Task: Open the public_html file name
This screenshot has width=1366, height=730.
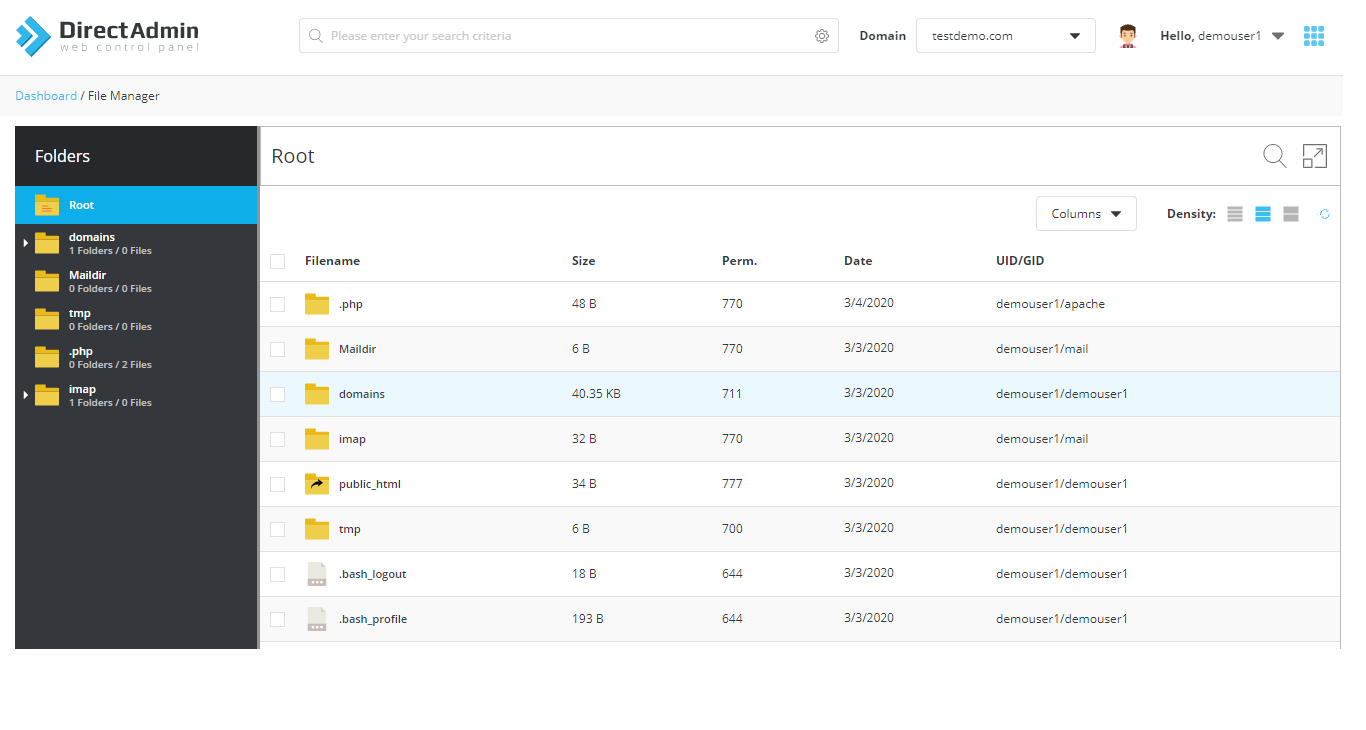Action: pyautogui.click(x=370, y=484)
